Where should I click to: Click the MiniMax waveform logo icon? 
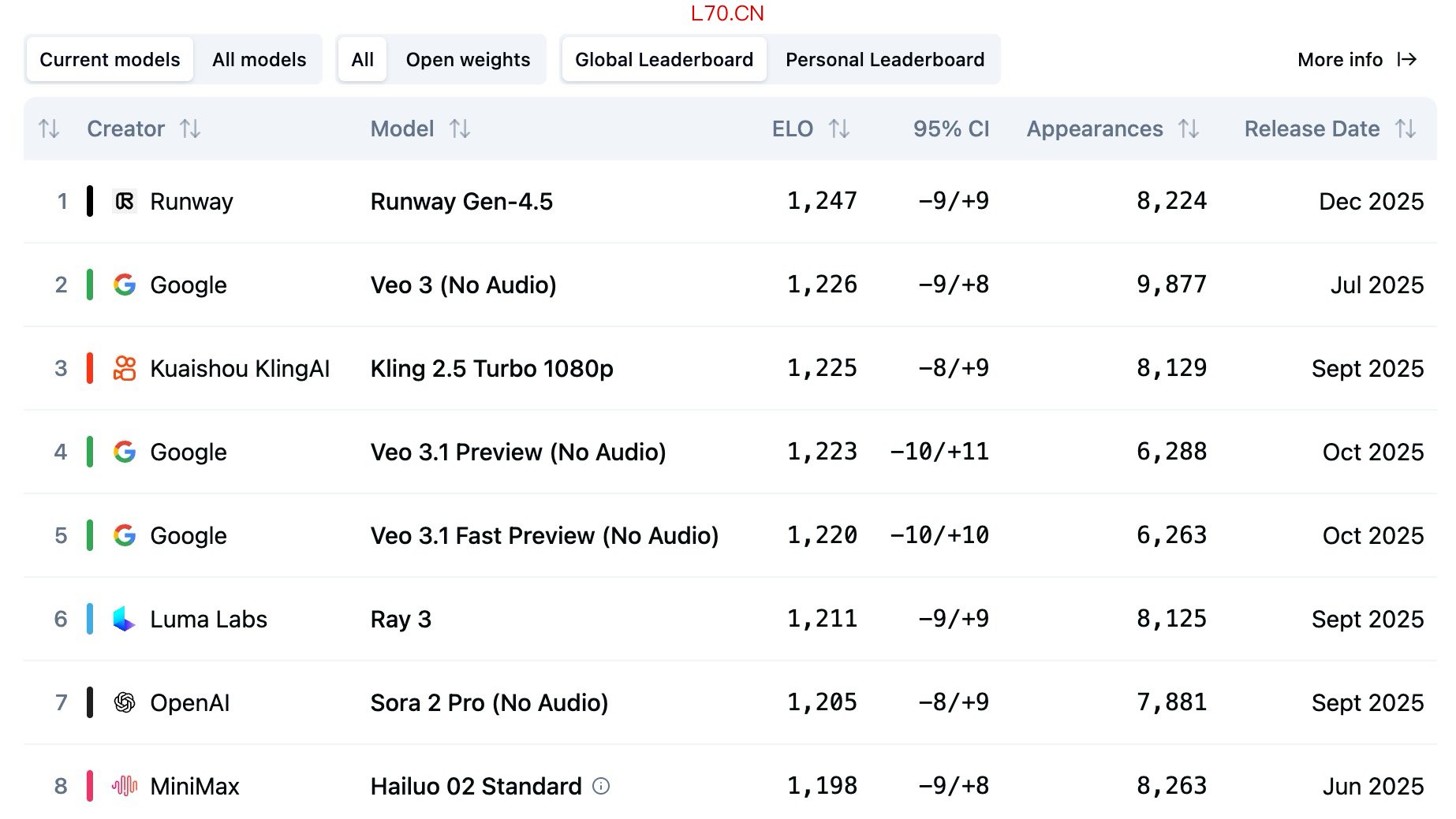(x=125, y=786)
